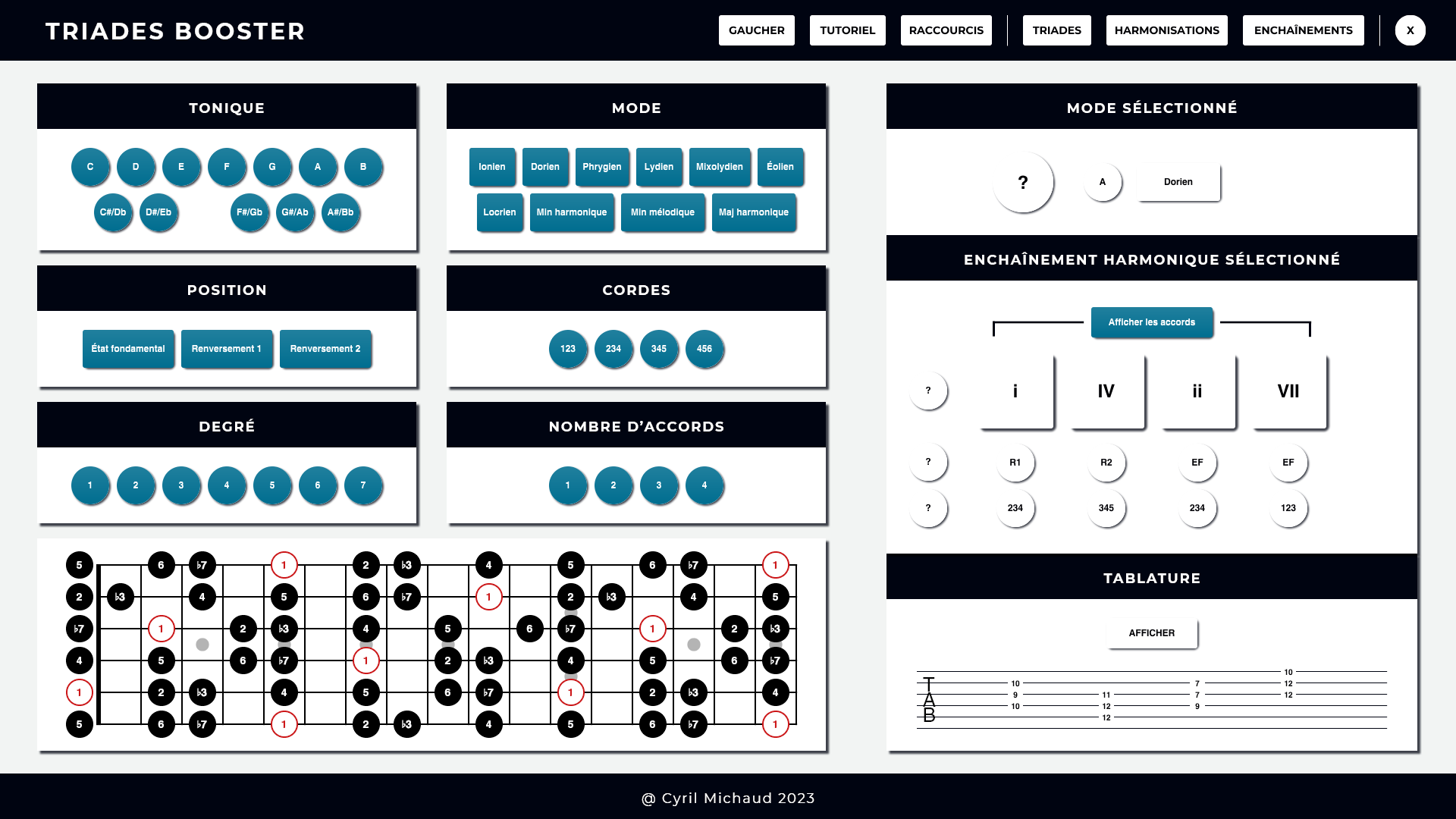Image resolution: width=1456 pixels, height=819 pixels.
Task: Select the C#/Db tonic note
Action: pos(113,212)
